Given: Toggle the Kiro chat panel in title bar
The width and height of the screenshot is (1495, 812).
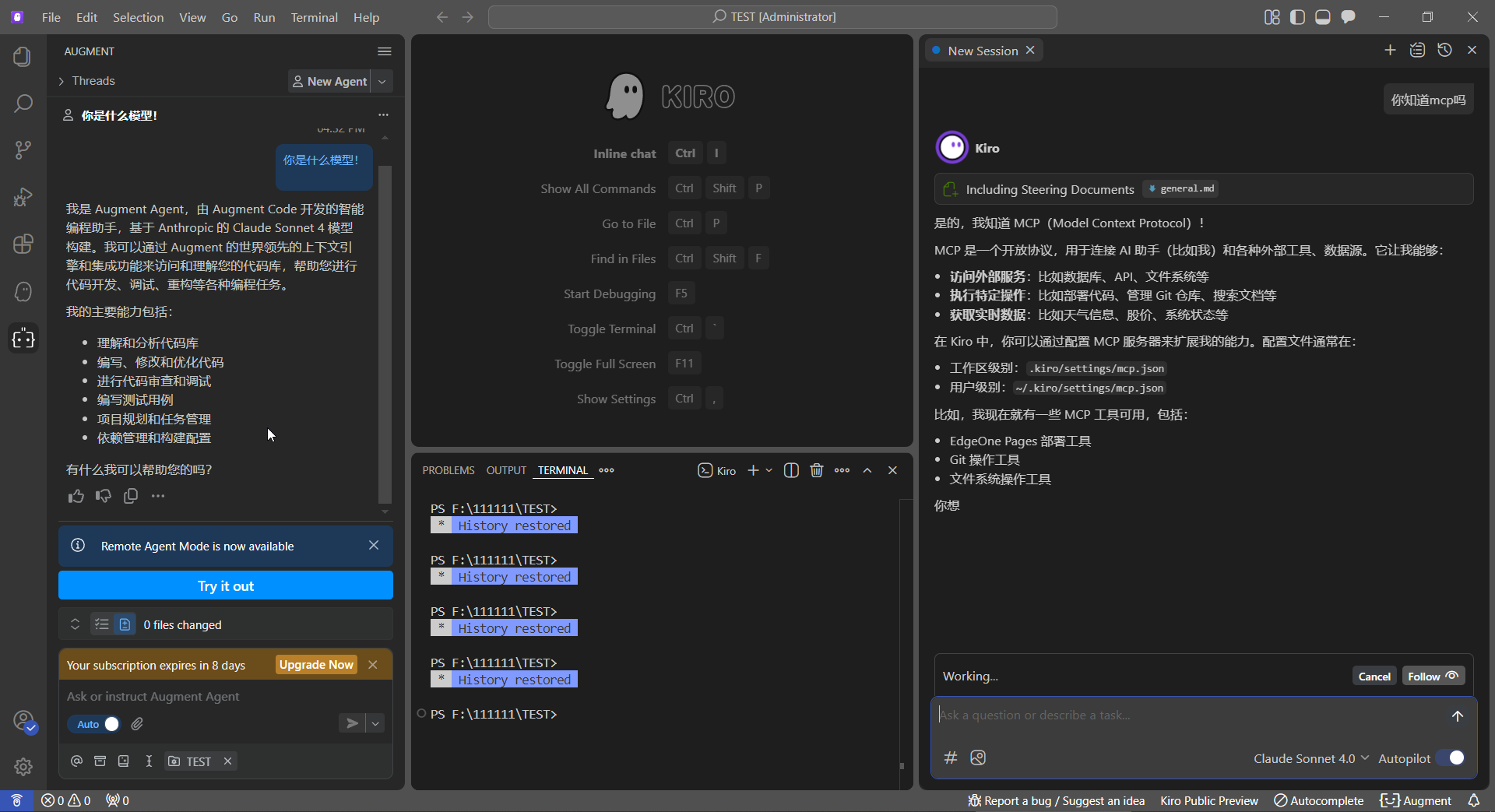Looking at the screenshot, I should pyautogui.click(x=1349, y=17).
